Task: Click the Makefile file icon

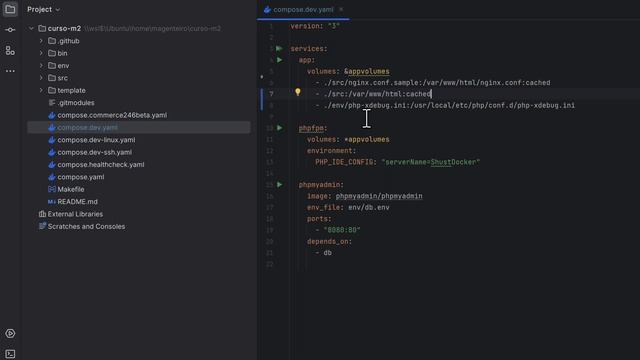Action: (52, 189)
